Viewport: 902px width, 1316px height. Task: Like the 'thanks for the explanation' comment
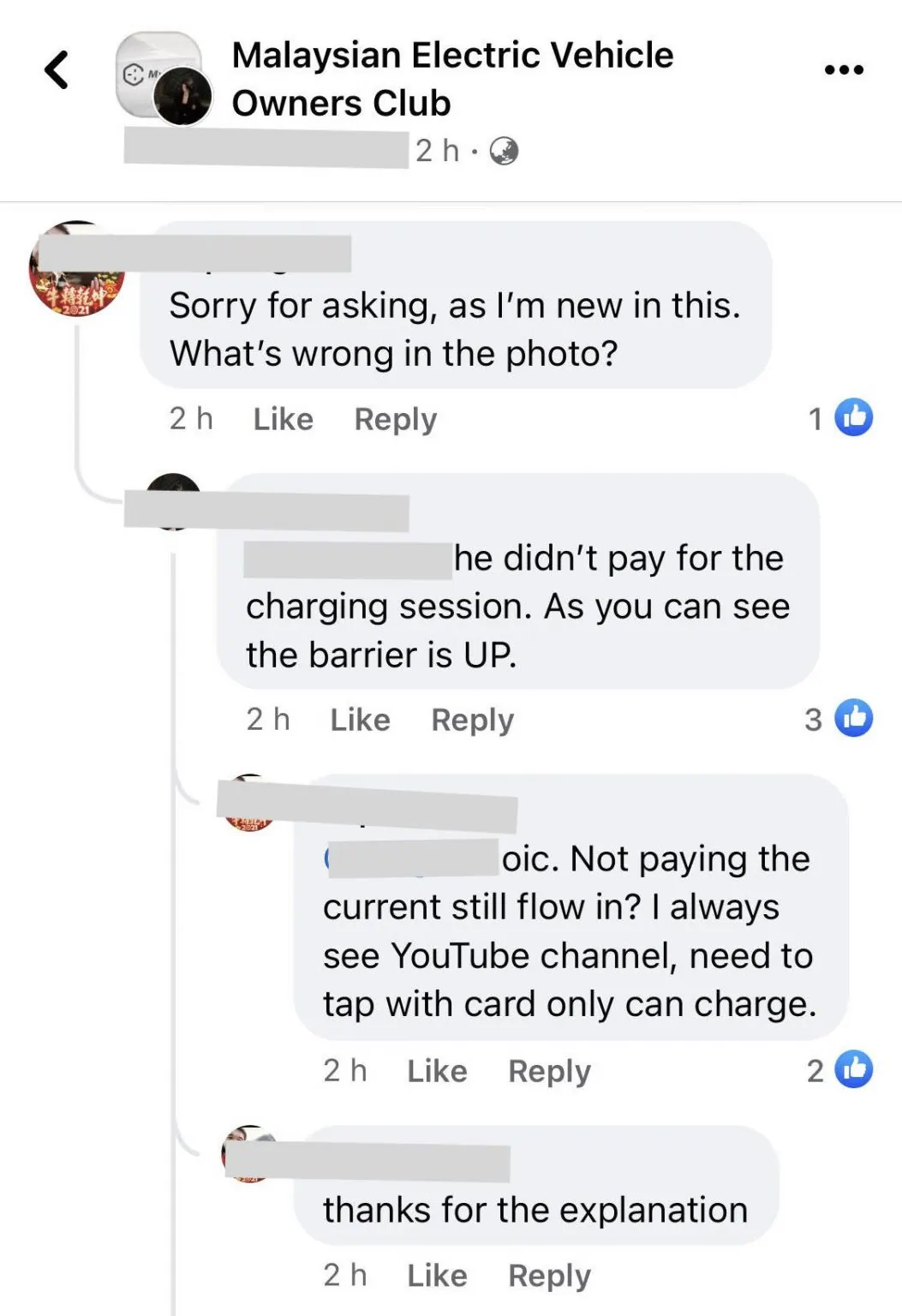[x=438, y=1276]
